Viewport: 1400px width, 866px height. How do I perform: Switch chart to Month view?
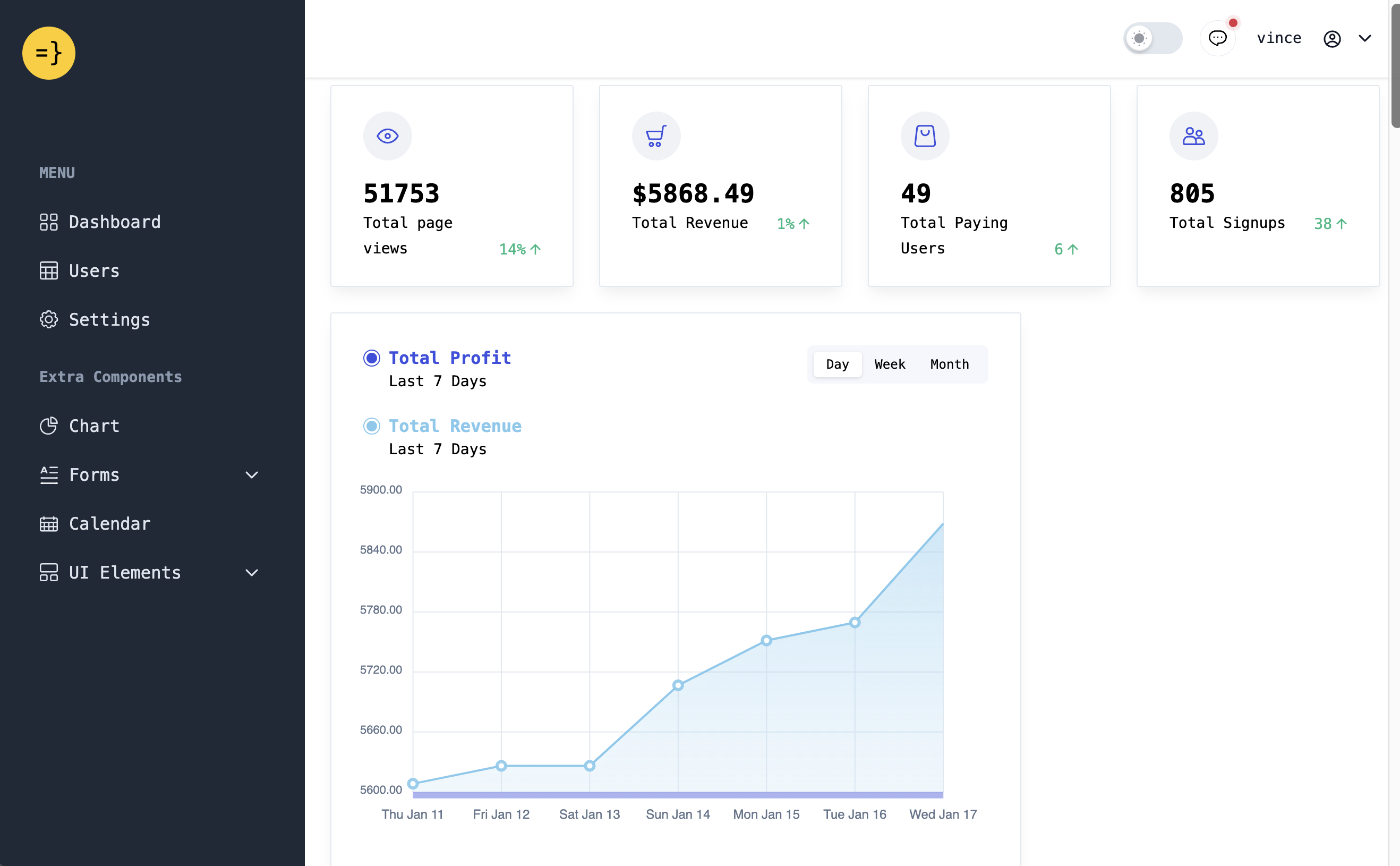click(950, 364)
